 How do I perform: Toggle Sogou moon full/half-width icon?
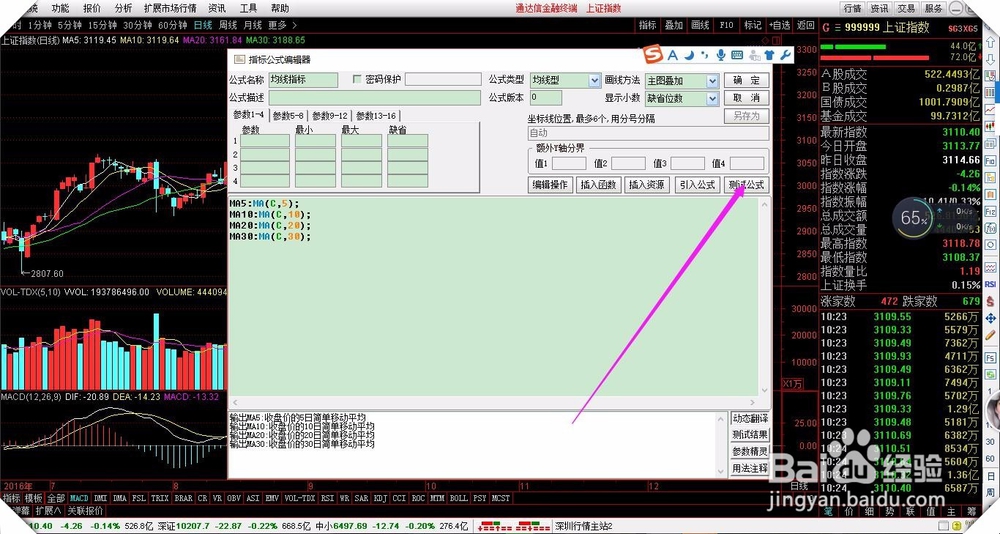(x=689, y=56)
